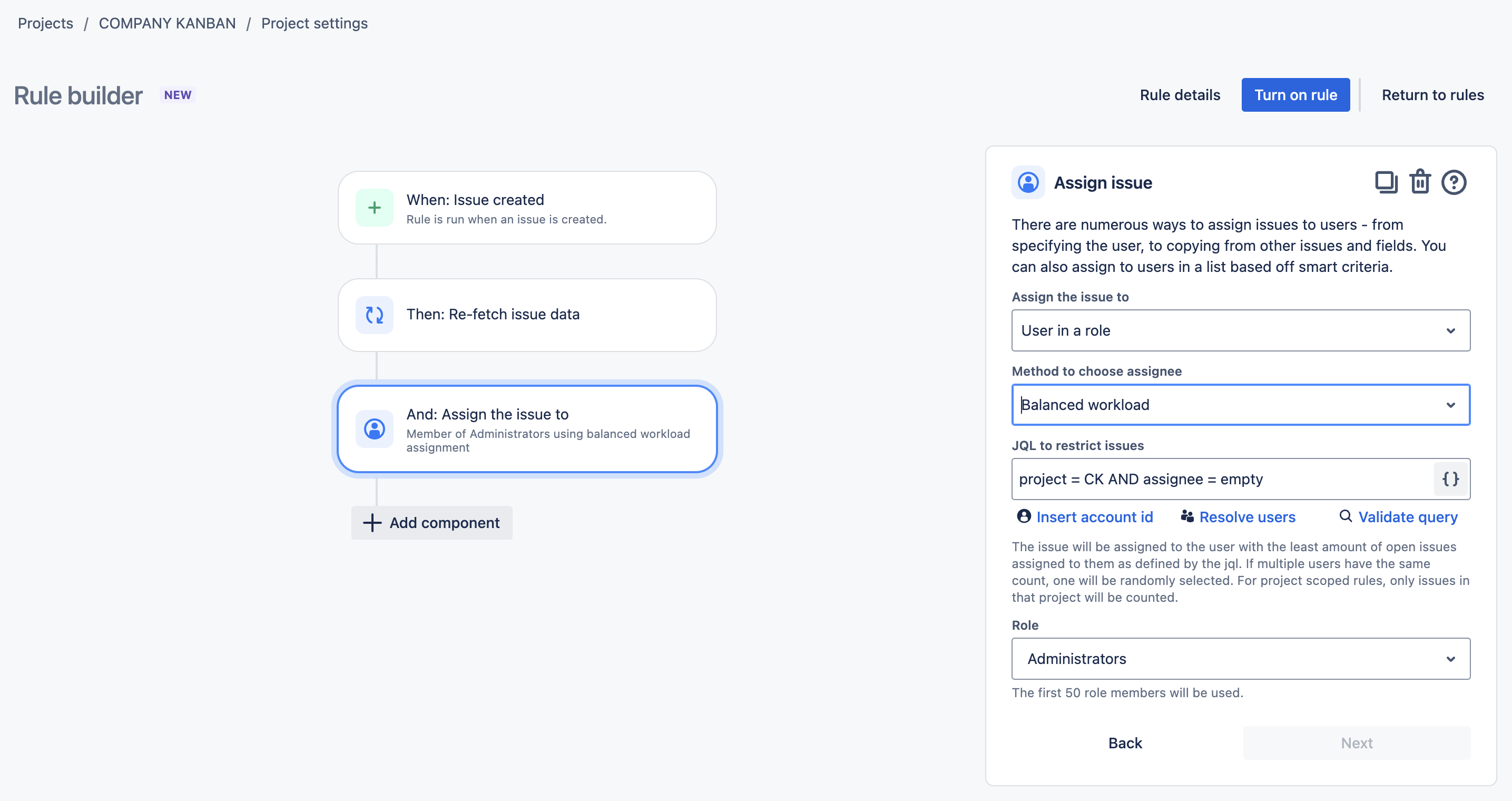This screenshot has width=1512, height=801.
Task: Click Return to rules
Action: click(1432, 95)
